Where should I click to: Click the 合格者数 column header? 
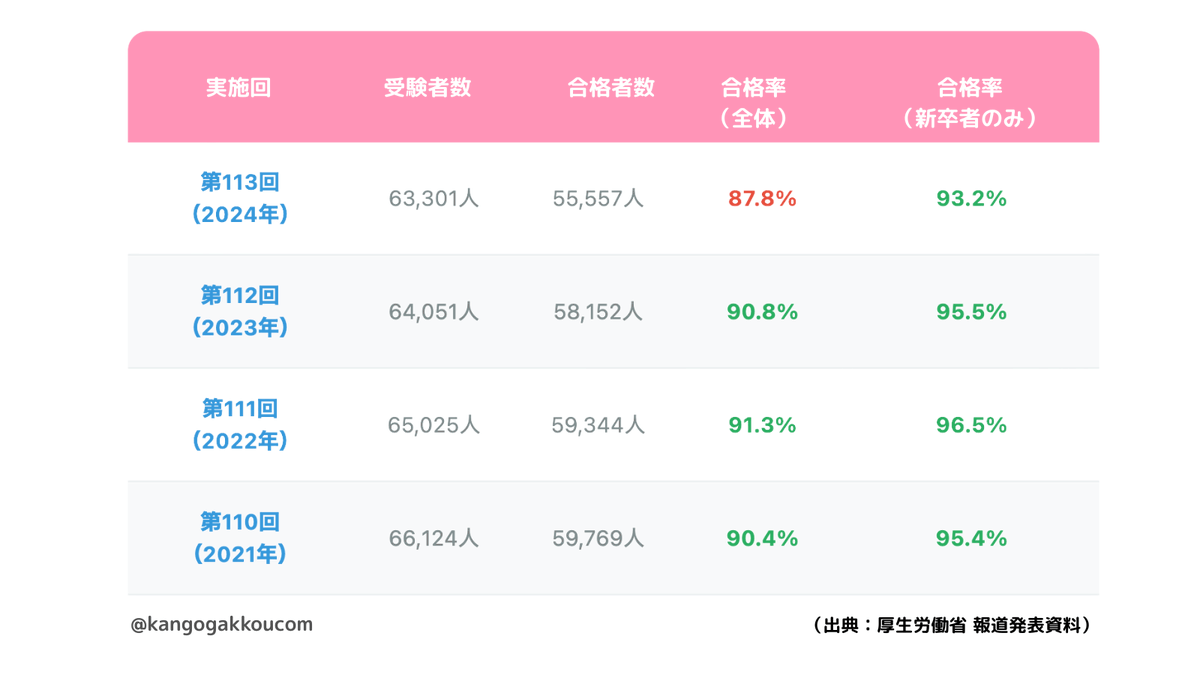tap(611, 88)
